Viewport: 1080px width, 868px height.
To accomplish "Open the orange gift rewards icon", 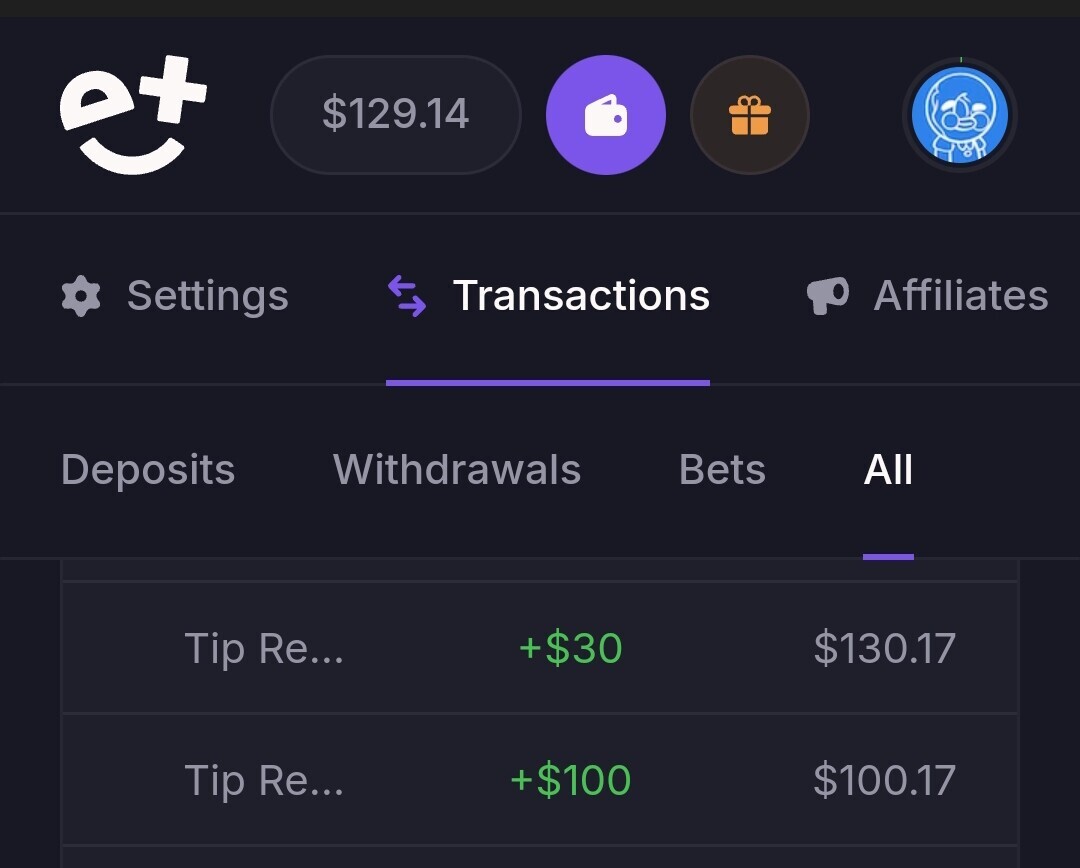I will click(749, 114).
